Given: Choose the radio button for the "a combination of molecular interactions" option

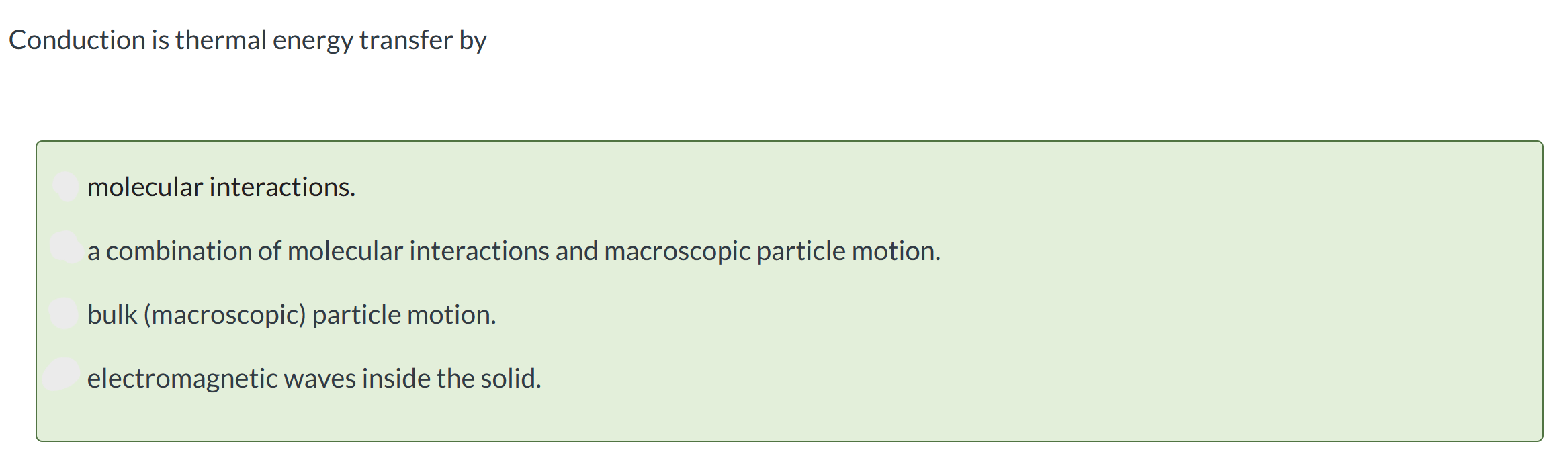Looking at the screenshot, I should coord(66,247).
